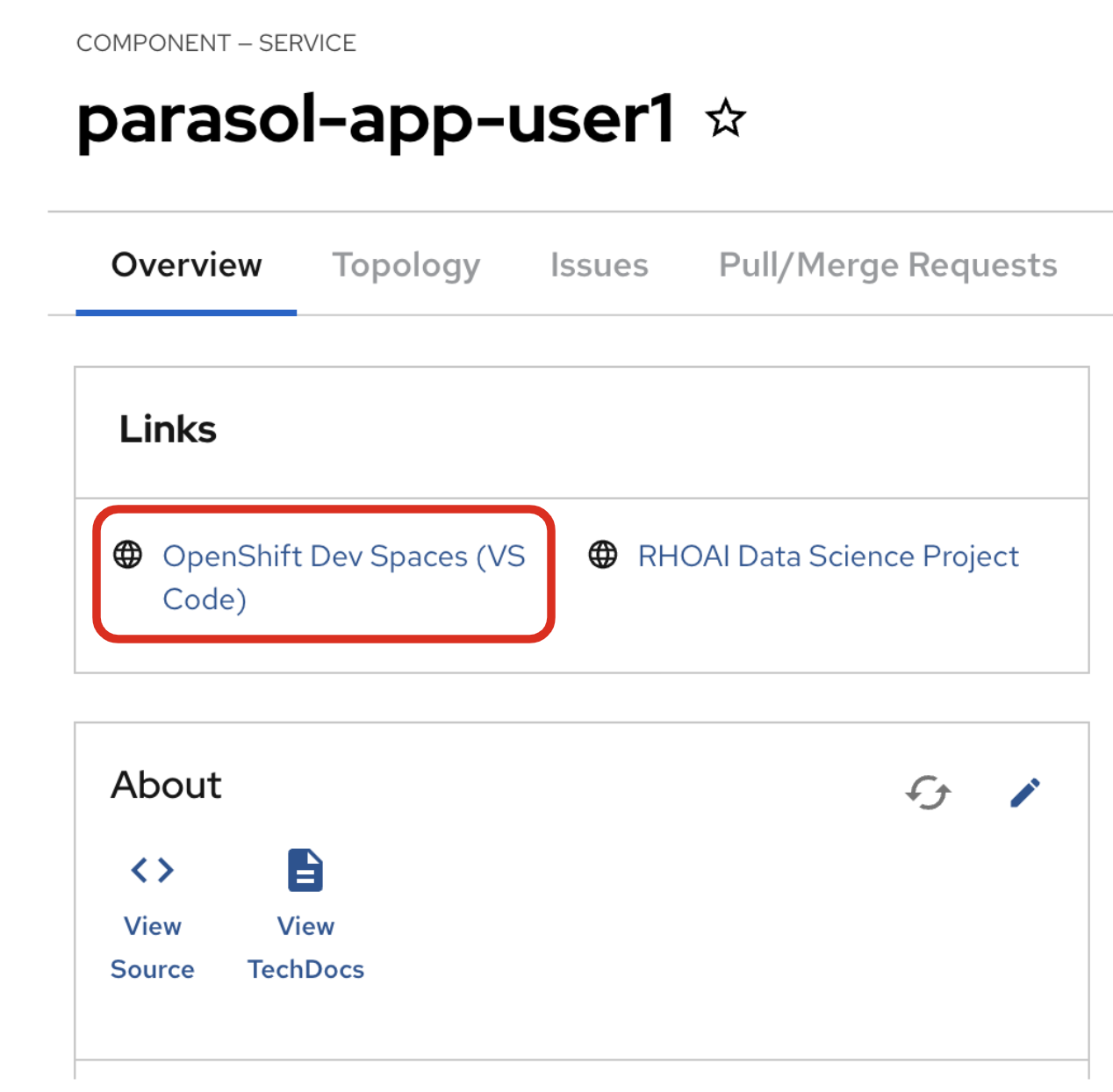The height and width of the screenshot is (1092, 1113).
Task: Click the Links card heading
Action: click(168, 429)
